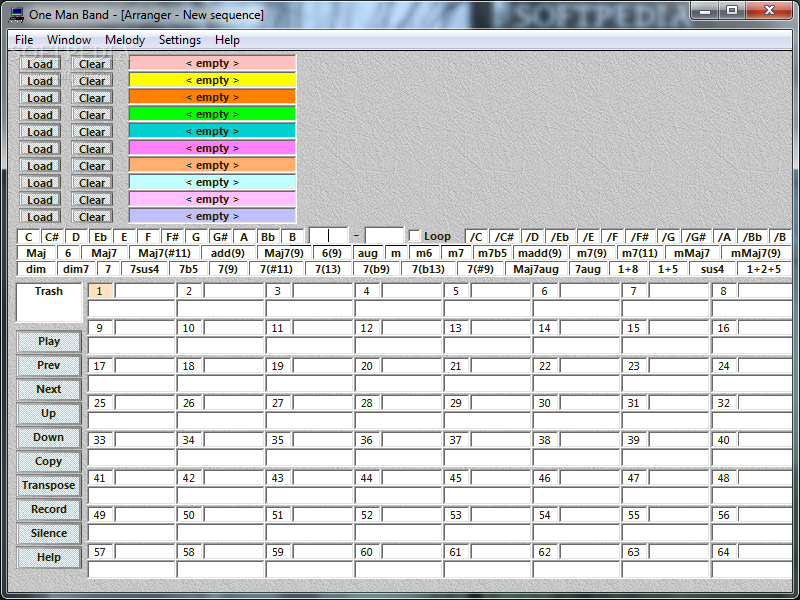Open the Help menu in menu bar

tap(227, 40)
